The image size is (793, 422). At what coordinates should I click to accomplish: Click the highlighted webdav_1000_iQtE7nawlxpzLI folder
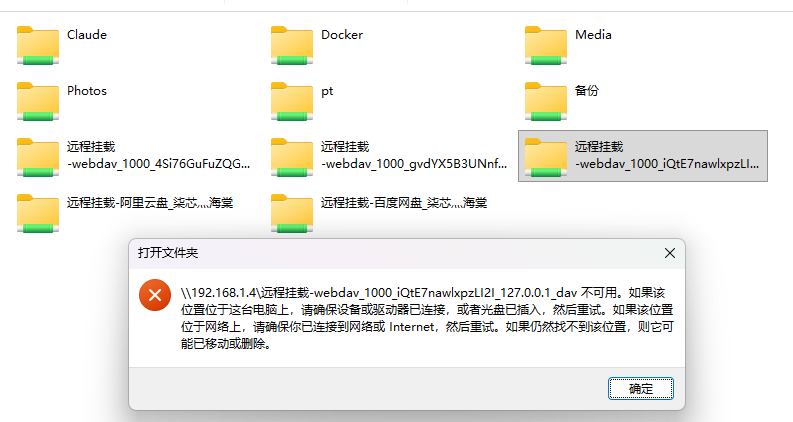pos(643,156)
